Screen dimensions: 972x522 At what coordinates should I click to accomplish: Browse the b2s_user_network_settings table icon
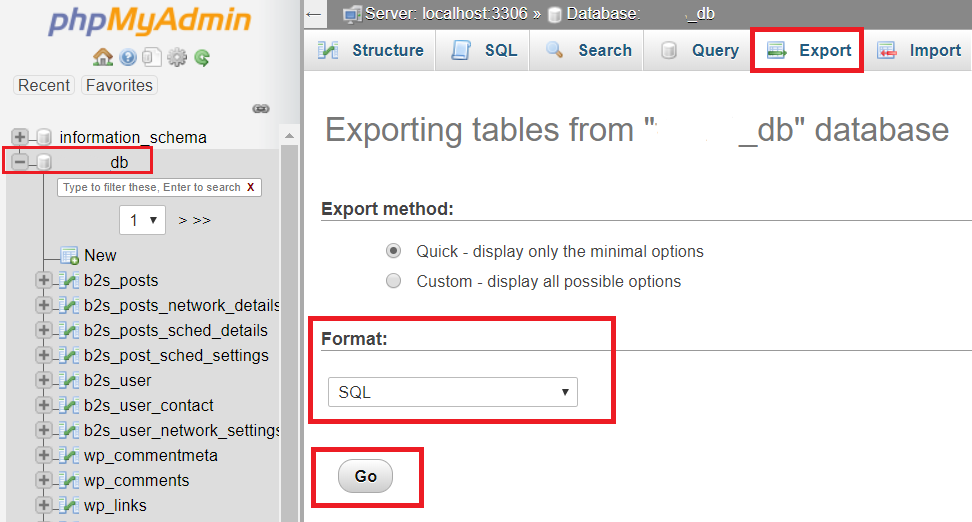pyautogui.click(x=69, y=430)
